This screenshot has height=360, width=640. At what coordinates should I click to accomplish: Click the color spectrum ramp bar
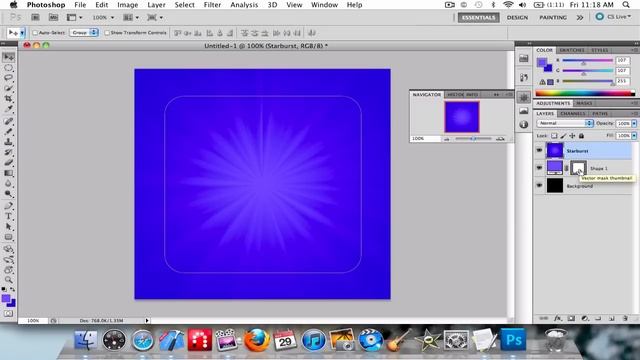coord(585,93)
